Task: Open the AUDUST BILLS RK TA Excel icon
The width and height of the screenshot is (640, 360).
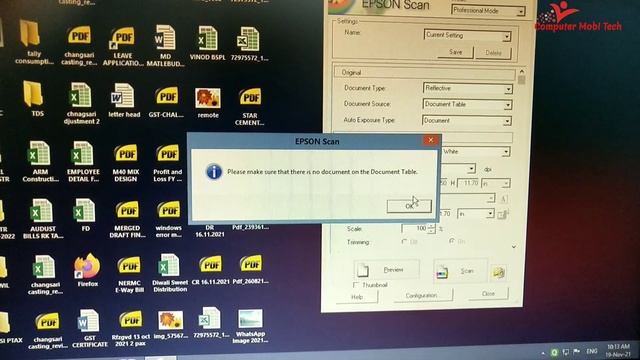Action: point(42,219)
